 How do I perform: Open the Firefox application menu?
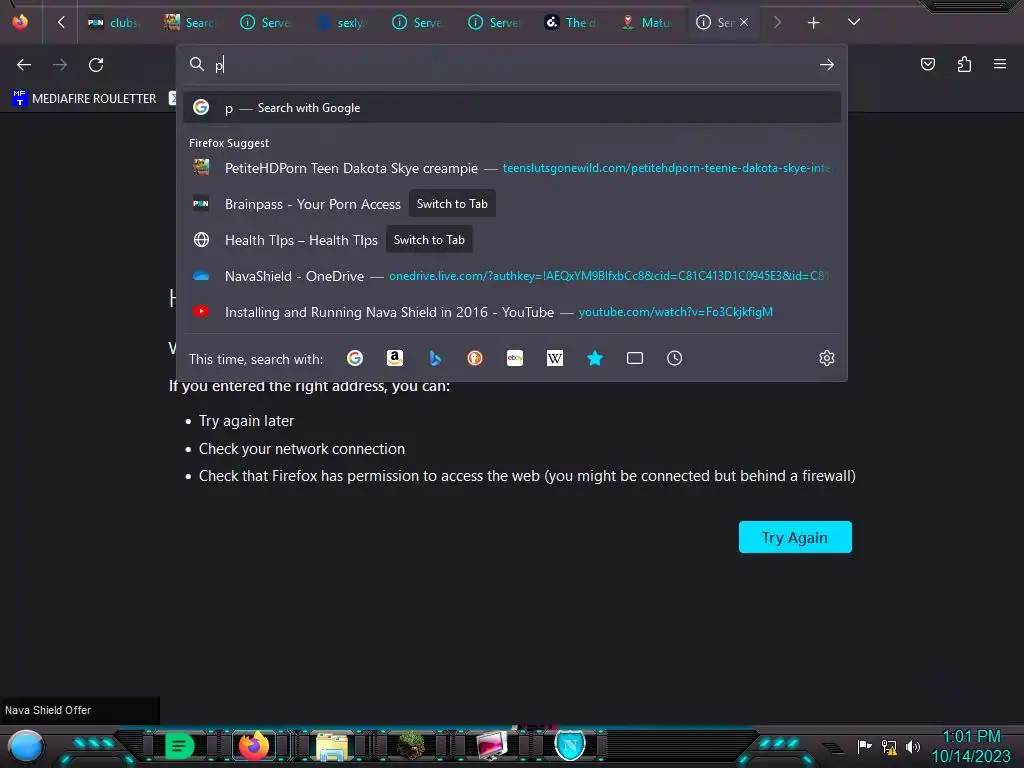1000,64
